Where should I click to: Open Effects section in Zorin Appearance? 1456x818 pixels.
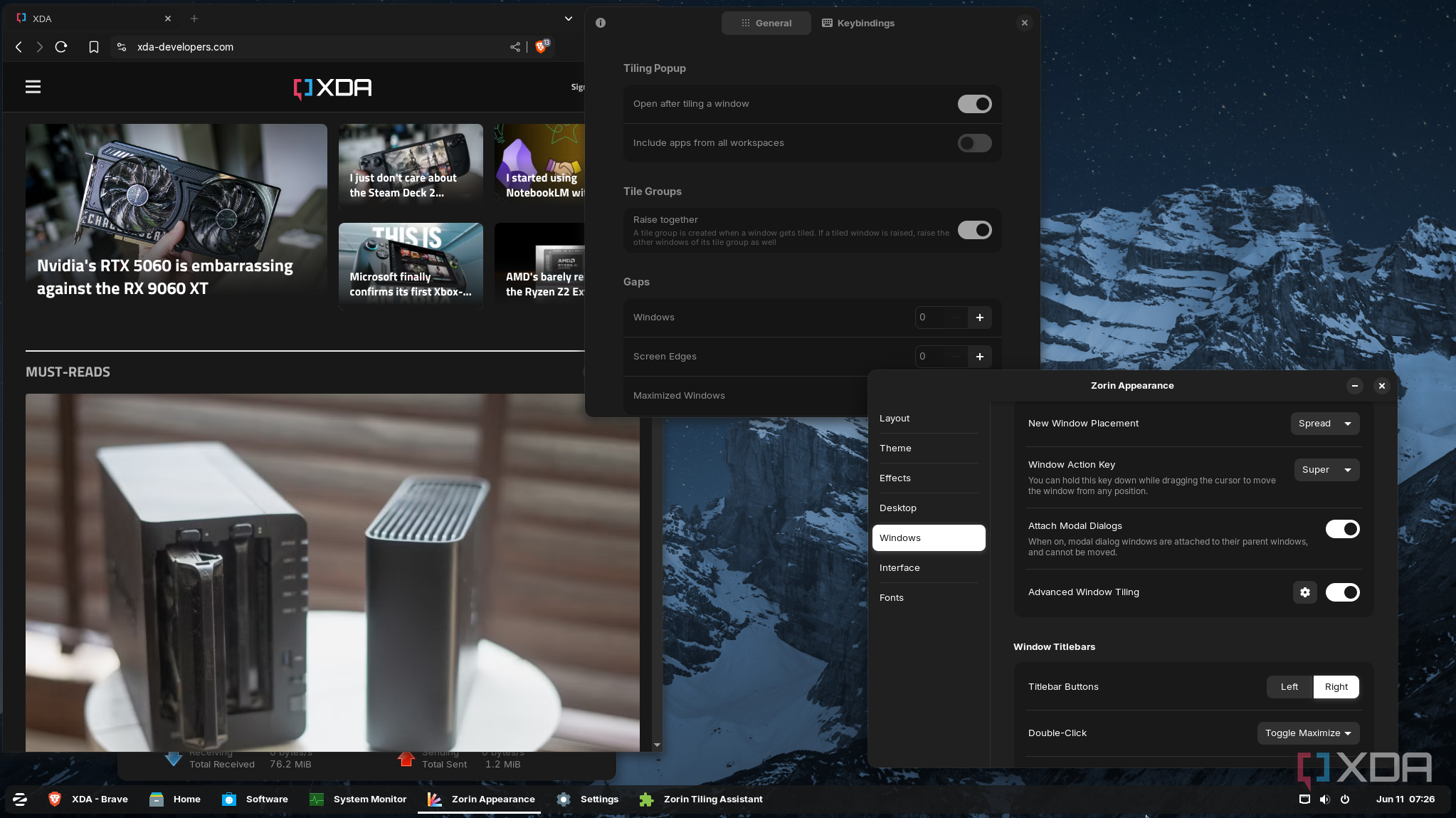click(929, 478)
